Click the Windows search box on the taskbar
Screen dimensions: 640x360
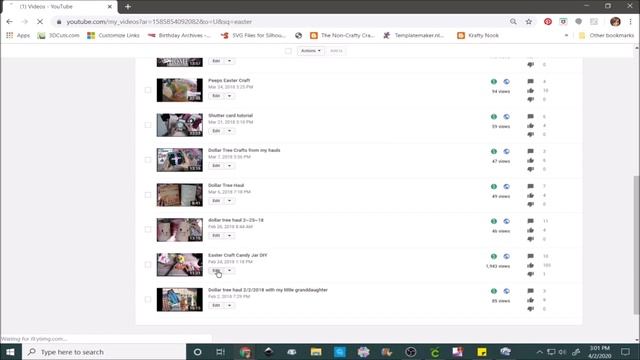[x=104, y=352]
